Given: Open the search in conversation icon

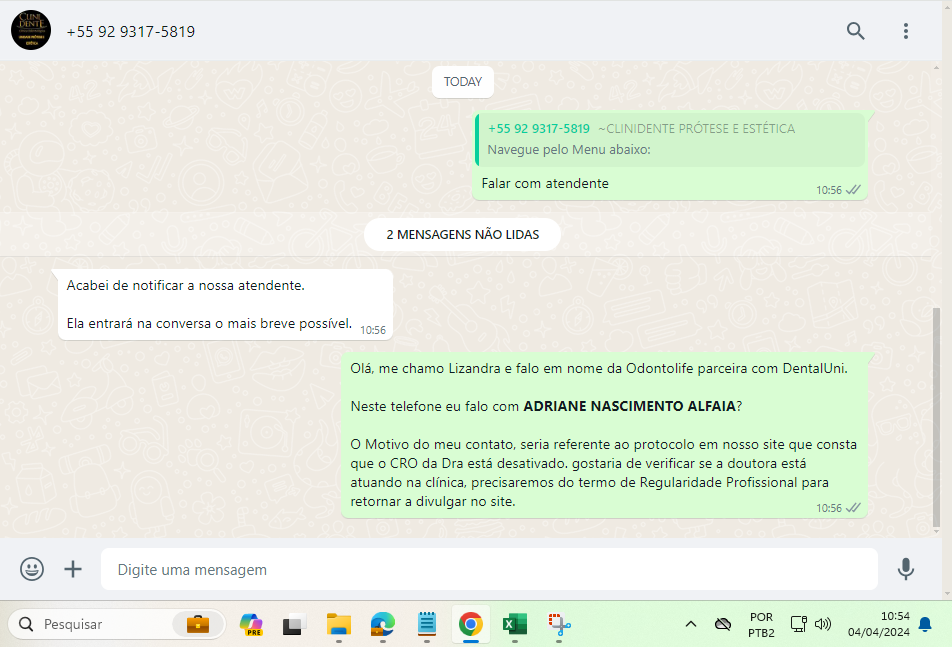Looking at the screenshot, I should coord(855,31).
